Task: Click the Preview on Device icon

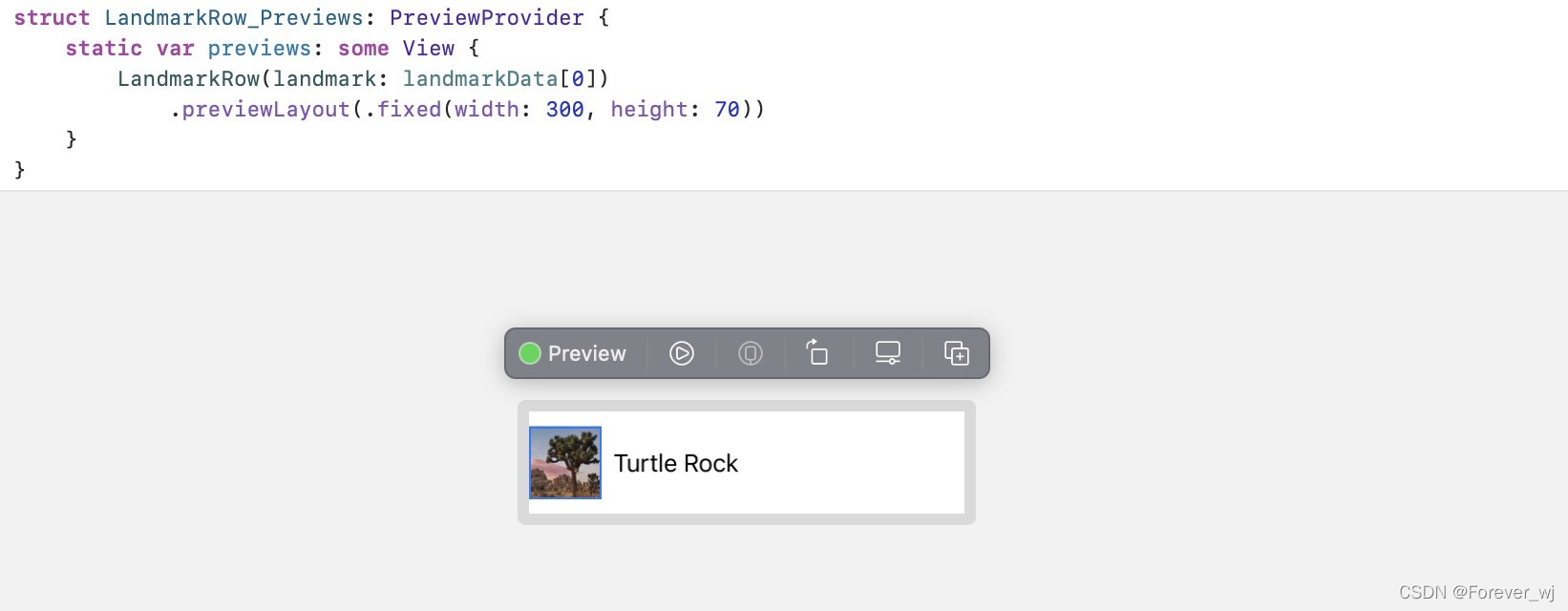Action: click(751, 353)
